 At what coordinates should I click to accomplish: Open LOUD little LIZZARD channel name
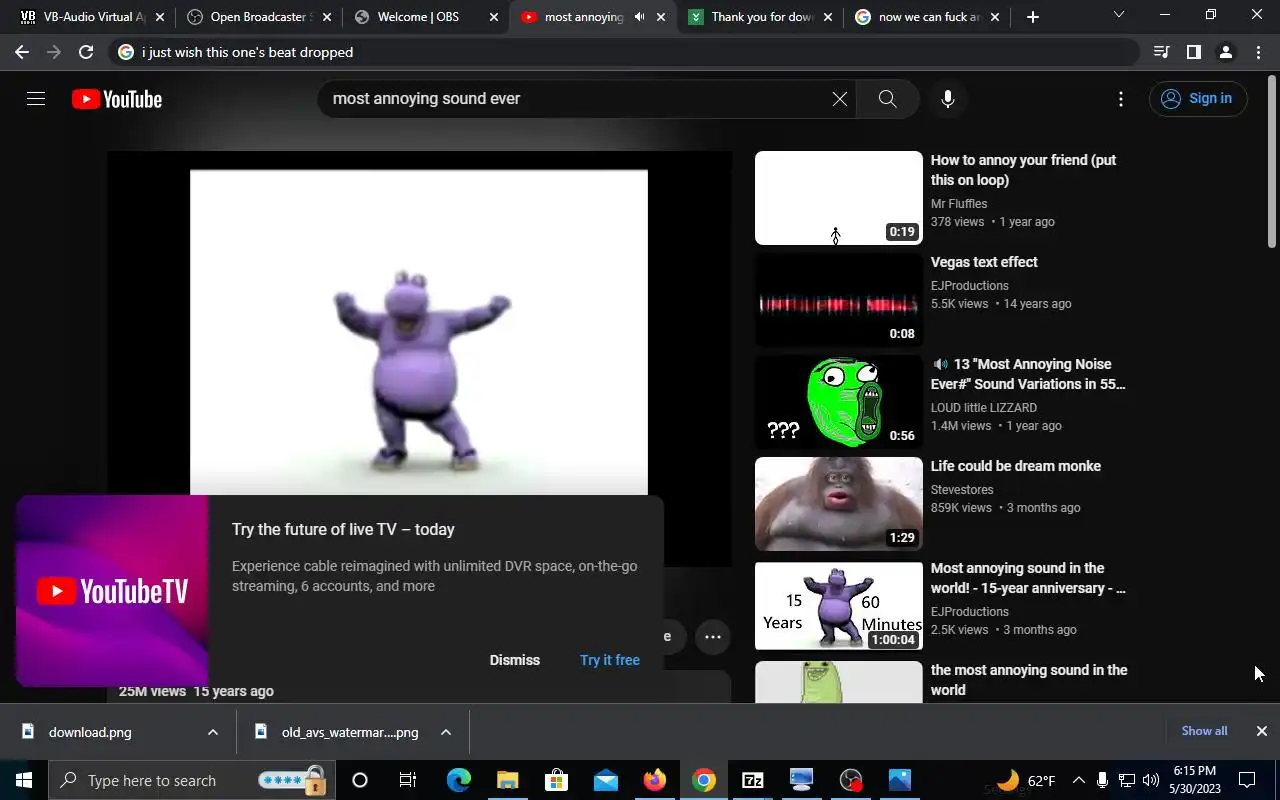pyautogui.click(x=983, y=408)
